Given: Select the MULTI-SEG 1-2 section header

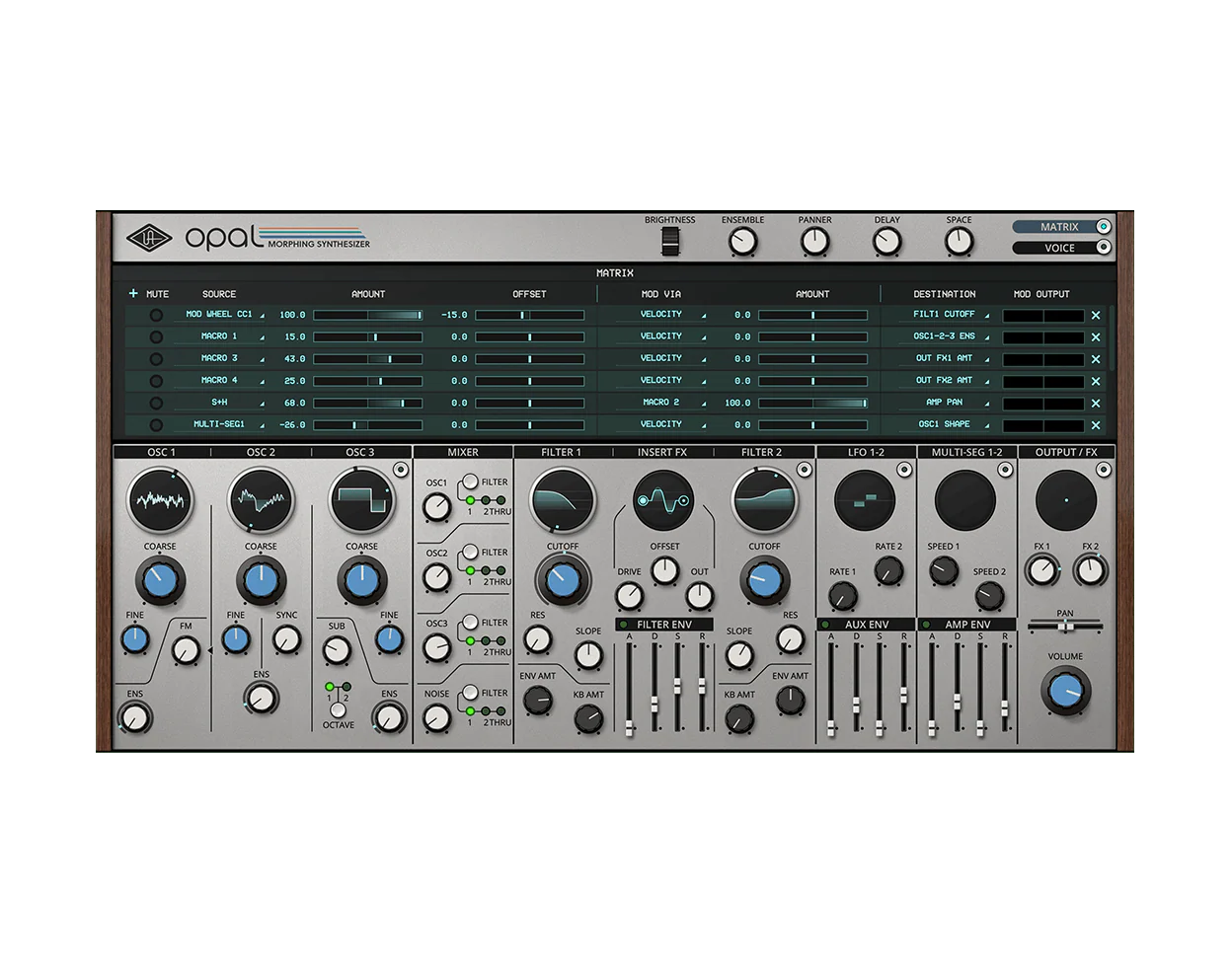Looking at the screenshot, I should click(966, 452).
